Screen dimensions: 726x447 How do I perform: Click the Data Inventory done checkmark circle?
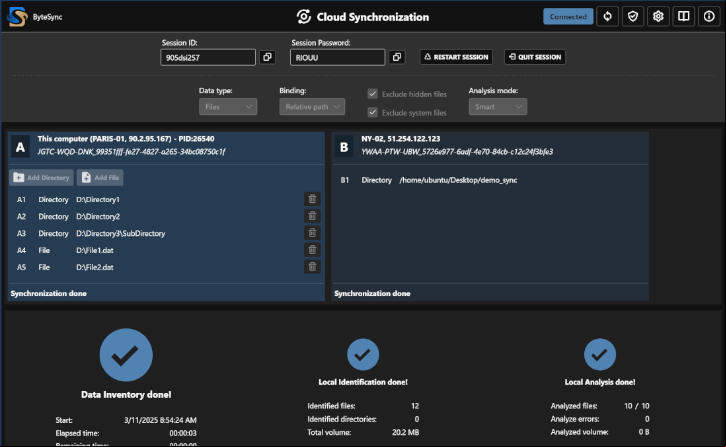(x=126, y=355)
